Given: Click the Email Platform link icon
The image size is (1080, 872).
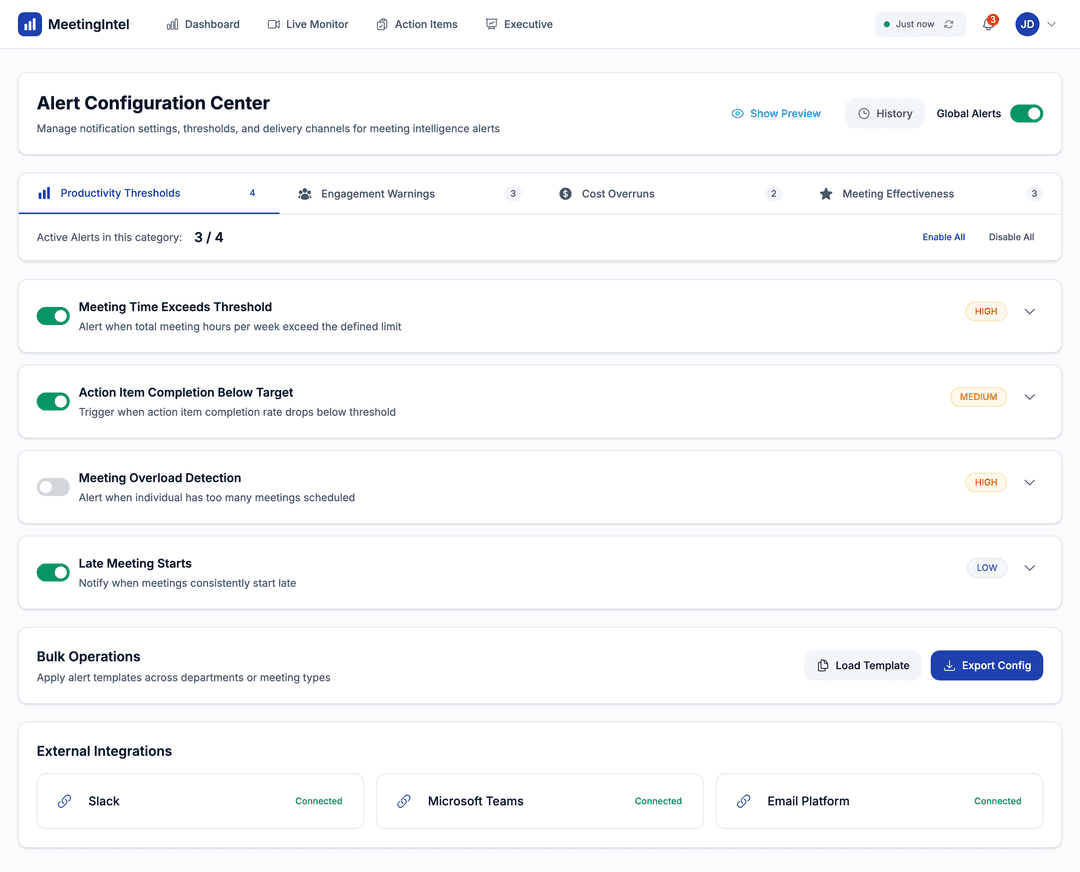Looking at the screenshot, I should click(x=744, y=801).
